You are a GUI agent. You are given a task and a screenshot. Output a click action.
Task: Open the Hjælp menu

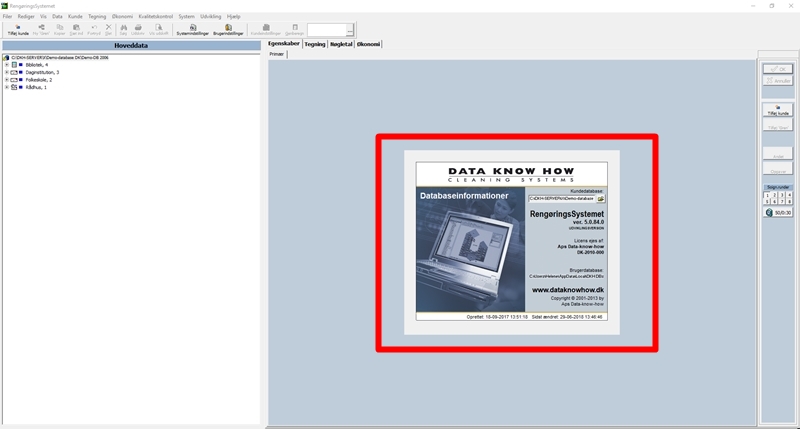(233, 16)
